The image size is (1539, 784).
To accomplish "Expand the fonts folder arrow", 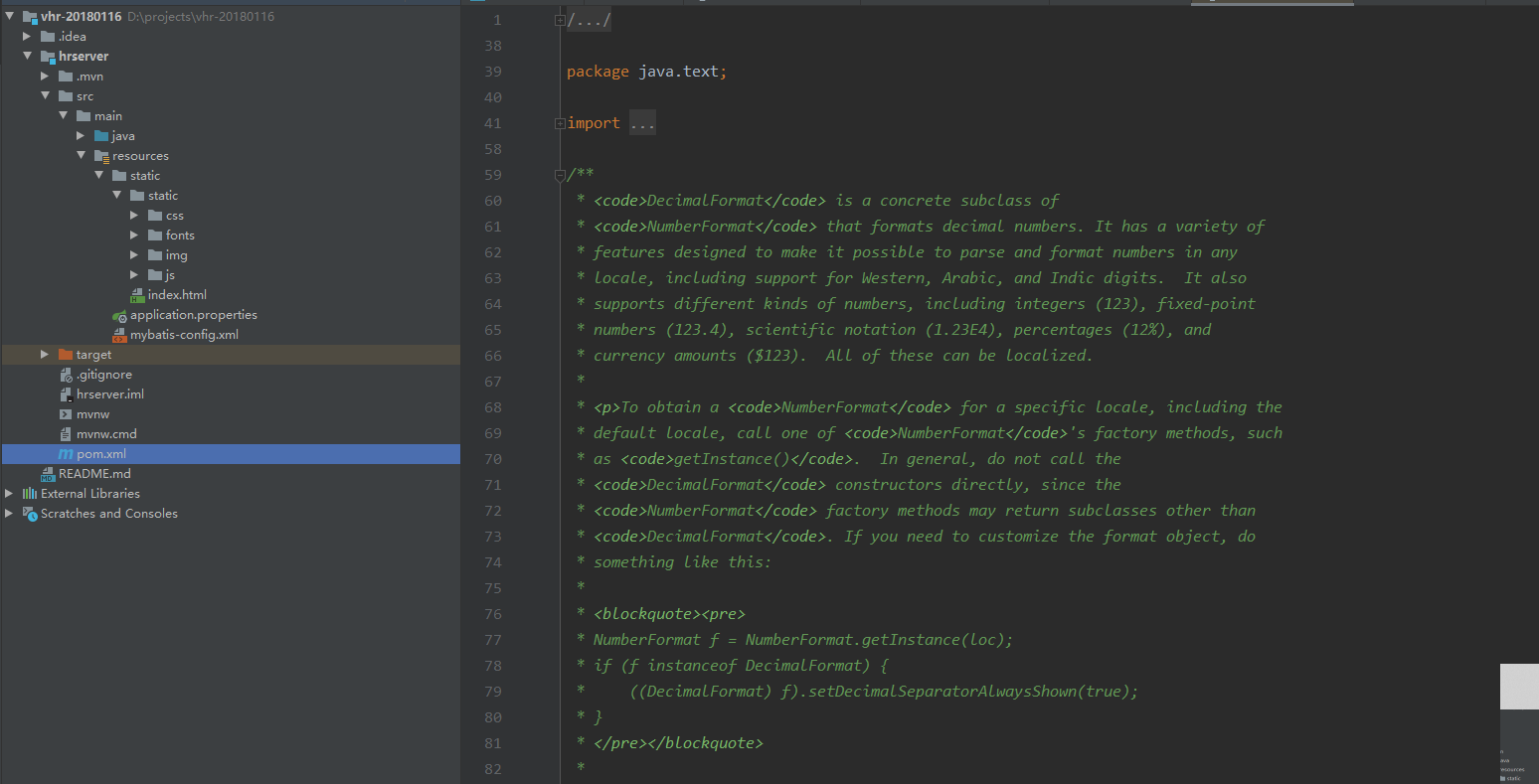I will tap(134, 235).
